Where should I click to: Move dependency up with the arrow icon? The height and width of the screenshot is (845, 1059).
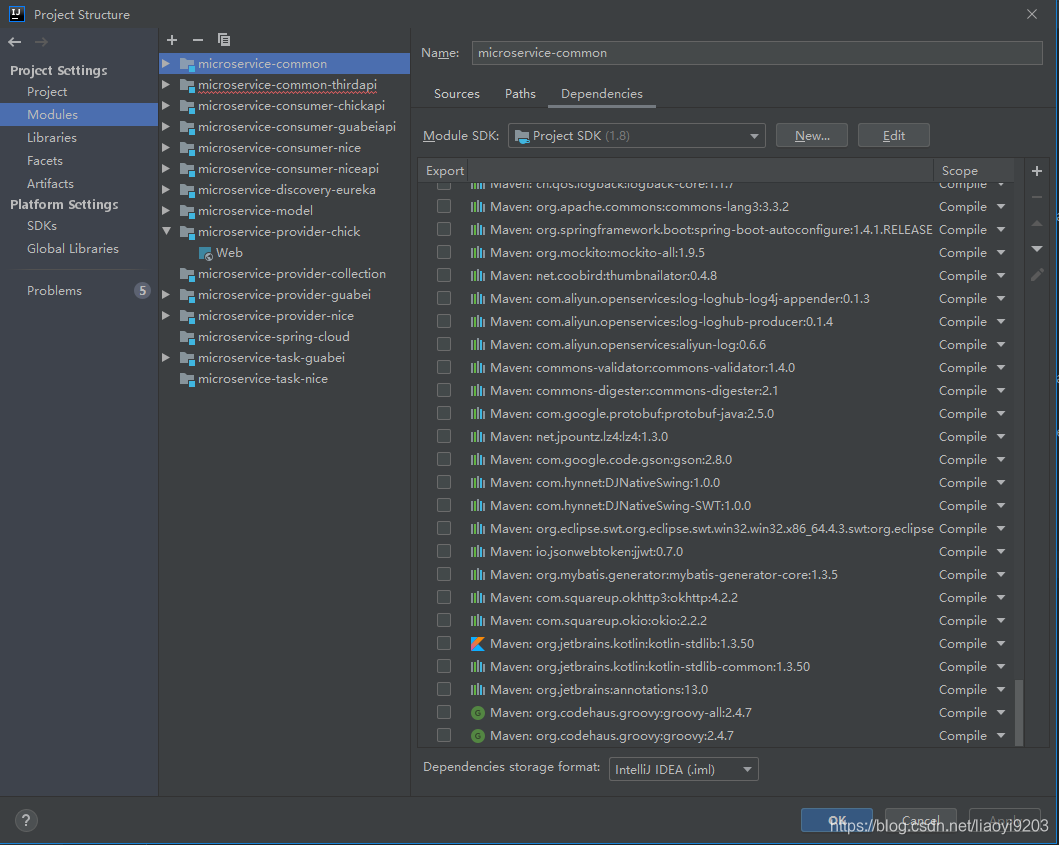point(1037,224)
